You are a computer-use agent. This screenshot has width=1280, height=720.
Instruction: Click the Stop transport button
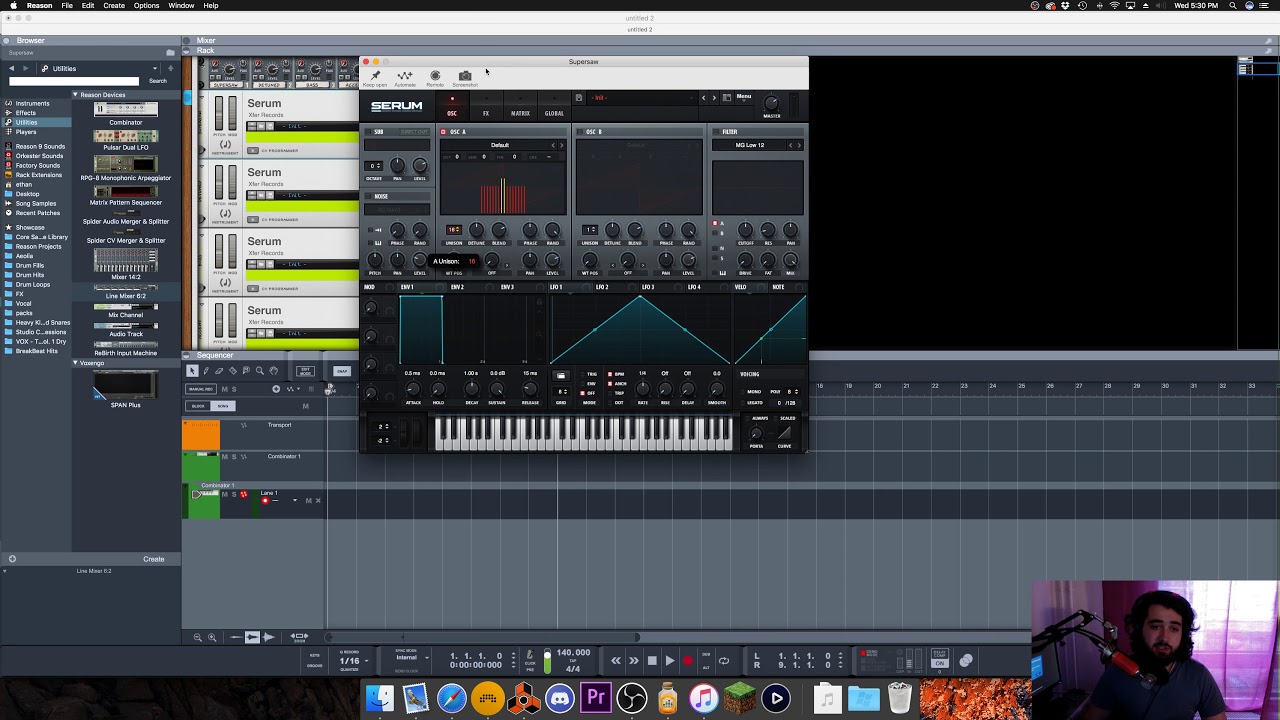pyautogui.click(x=652, y=661)
